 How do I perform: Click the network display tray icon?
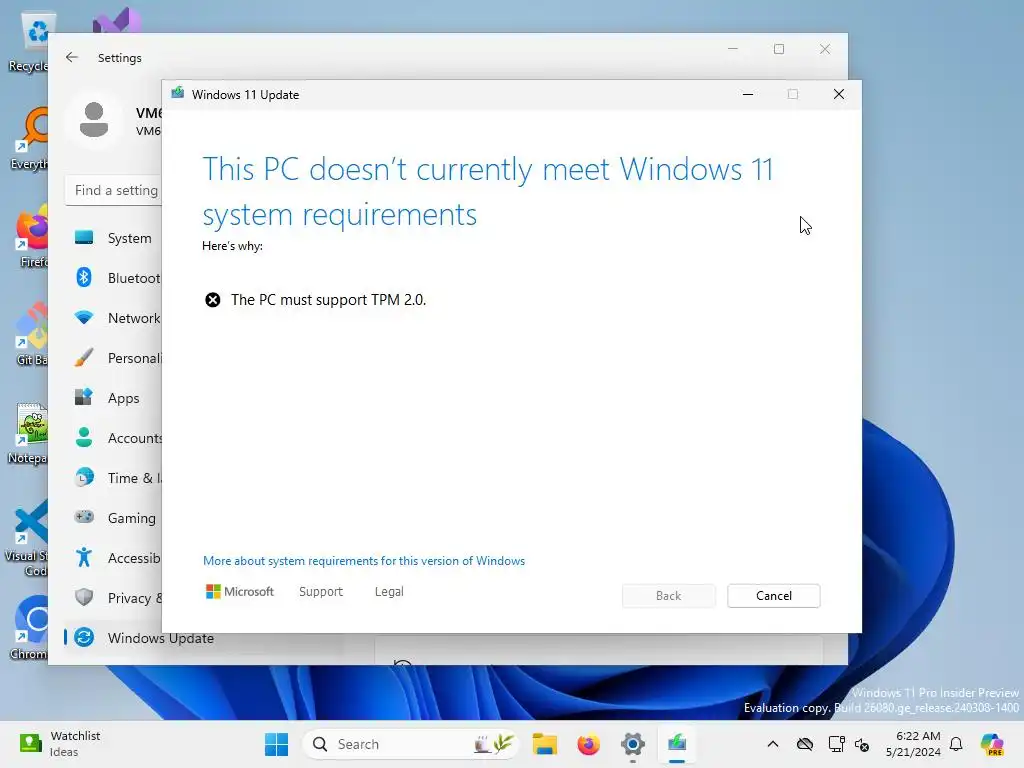tap(836, 744)
